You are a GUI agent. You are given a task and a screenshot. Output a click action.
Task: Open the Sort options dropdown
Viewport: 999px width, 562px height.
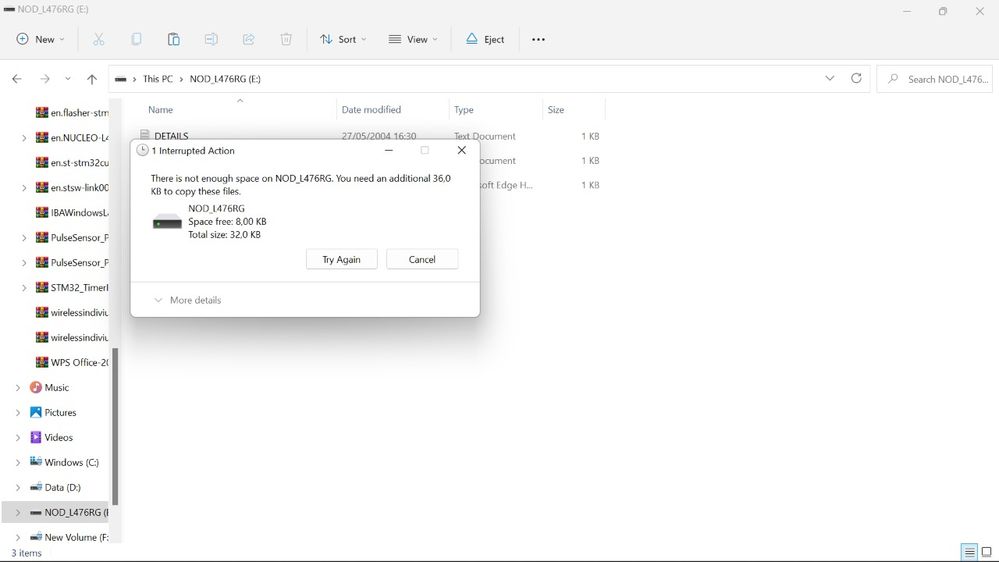[343, 40]
